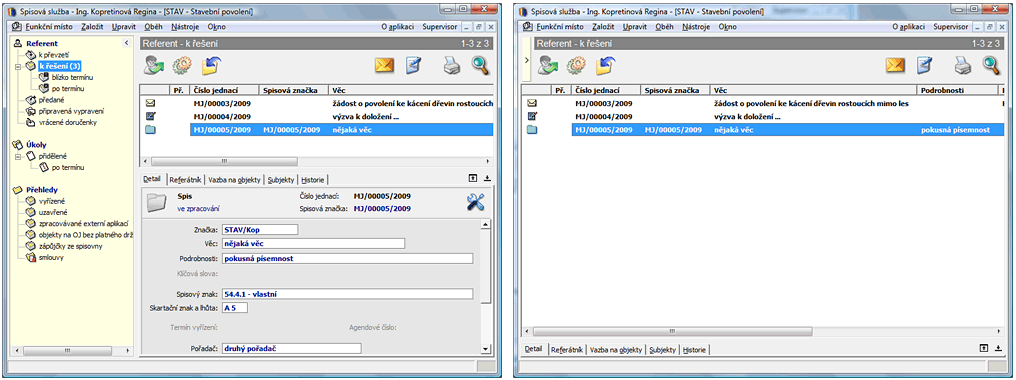Open 'Nástroje' menu in right window
1016x380 pixels.
pyautogui.click(x=697, y=27)
